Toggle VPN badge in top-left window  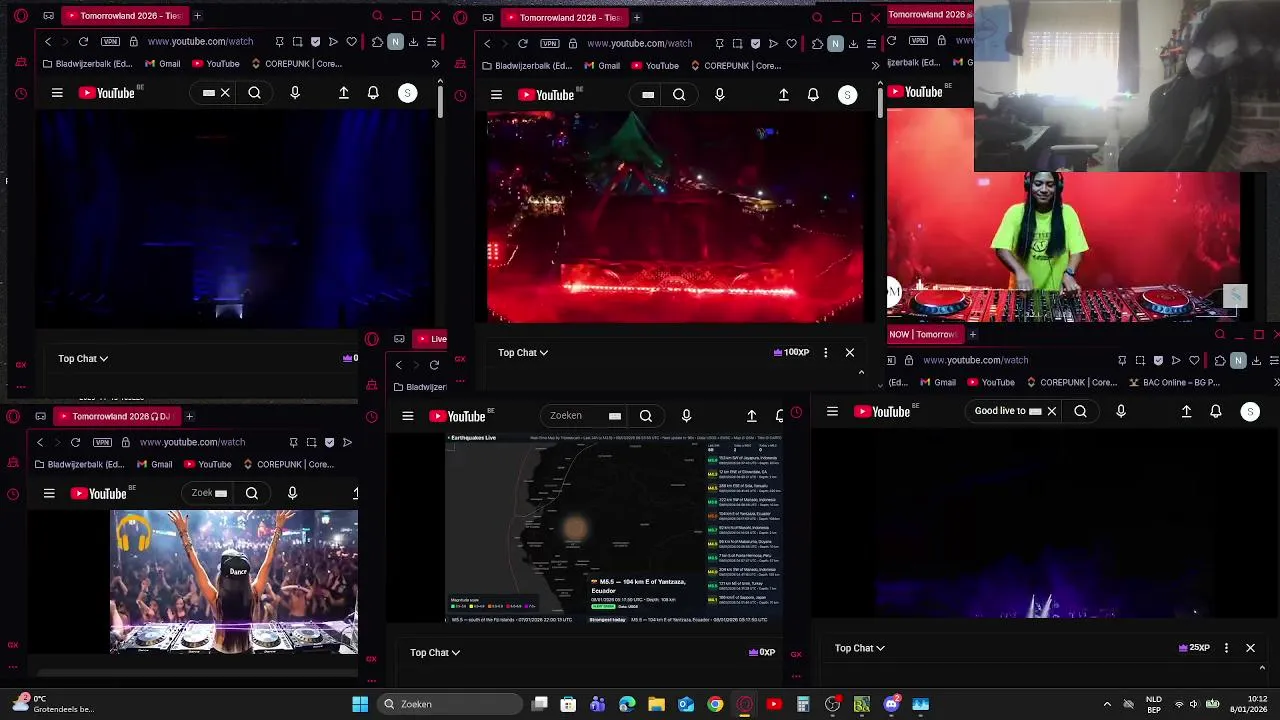pos(110,42)
